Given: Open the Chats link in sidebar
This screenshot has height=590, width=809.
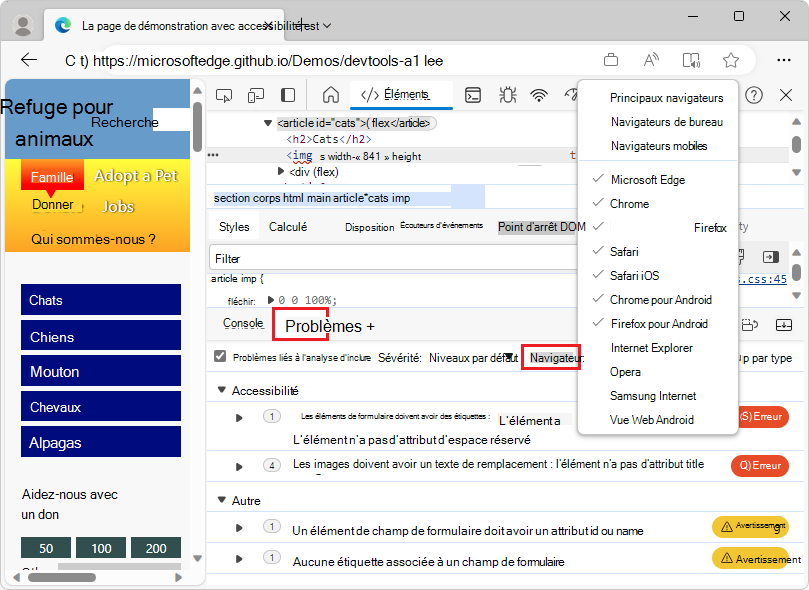Looking at the screenshot, I should point(100,300).
